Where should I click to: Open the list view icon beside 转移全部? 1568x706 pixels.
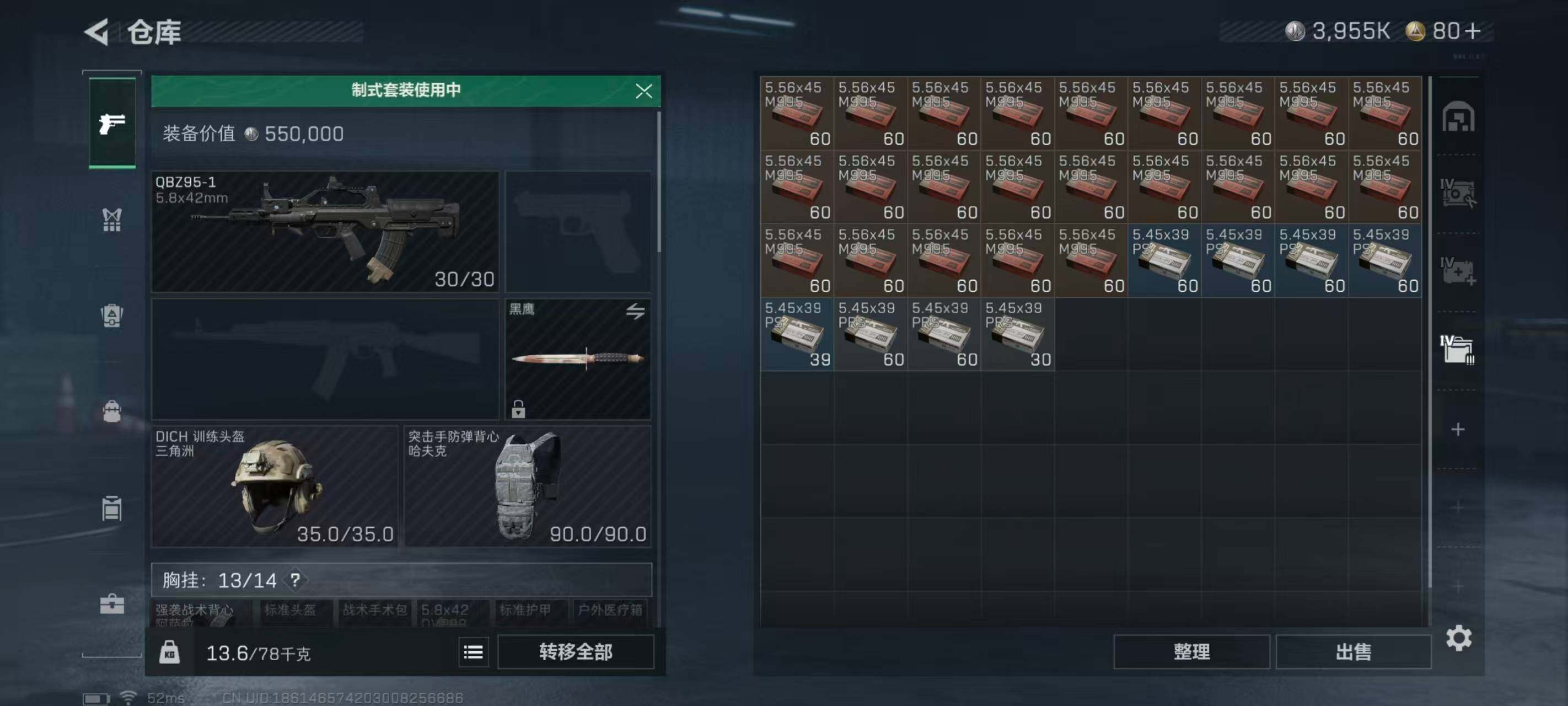[x=473, y=652]
